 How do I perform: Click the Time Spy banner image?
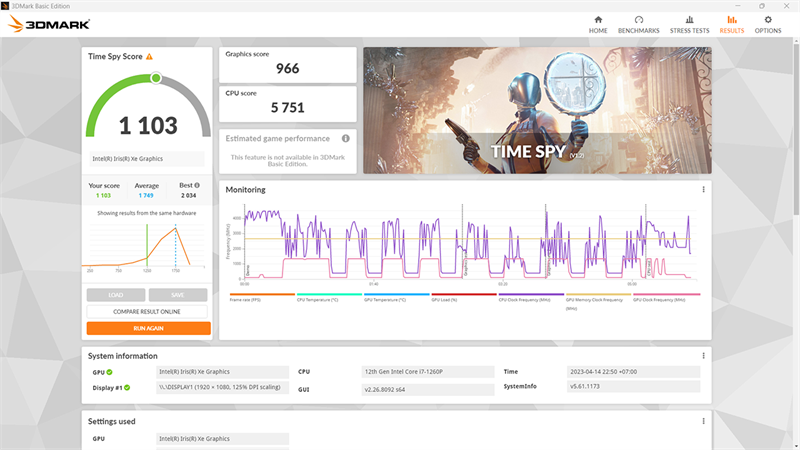[537, 110]
